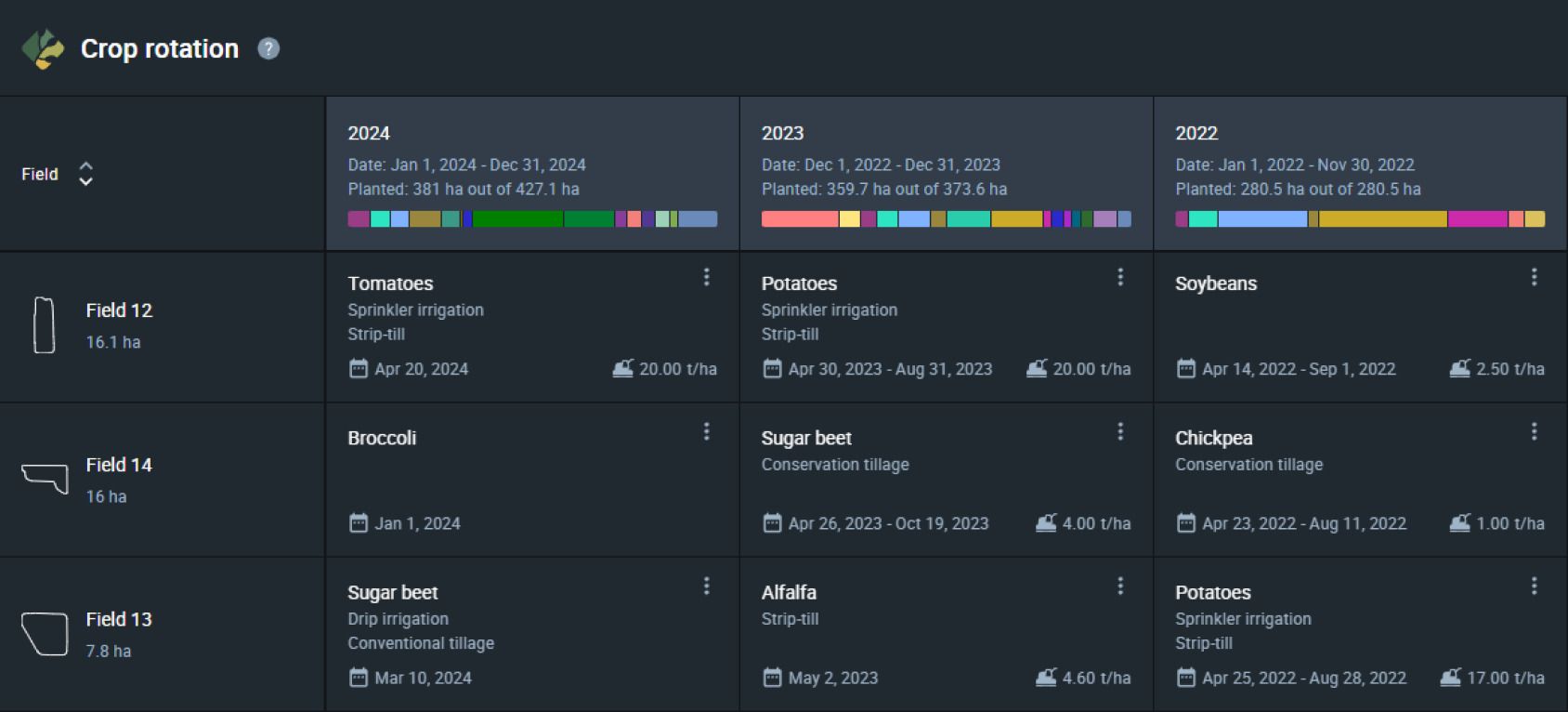Open the three-dot menu for Broccoli 2024
This screenshot has width=1568, height=712.
[x=706, y=431]
